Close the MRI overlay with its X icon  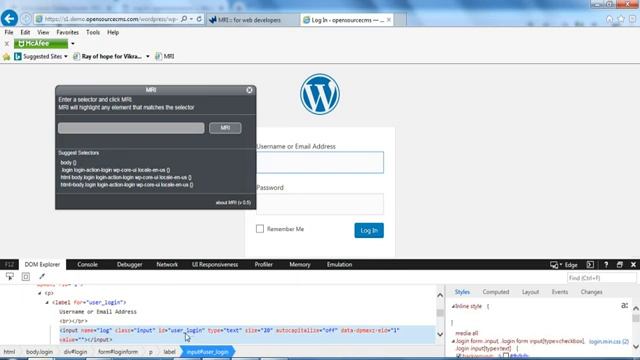click(x=249, y=90)
